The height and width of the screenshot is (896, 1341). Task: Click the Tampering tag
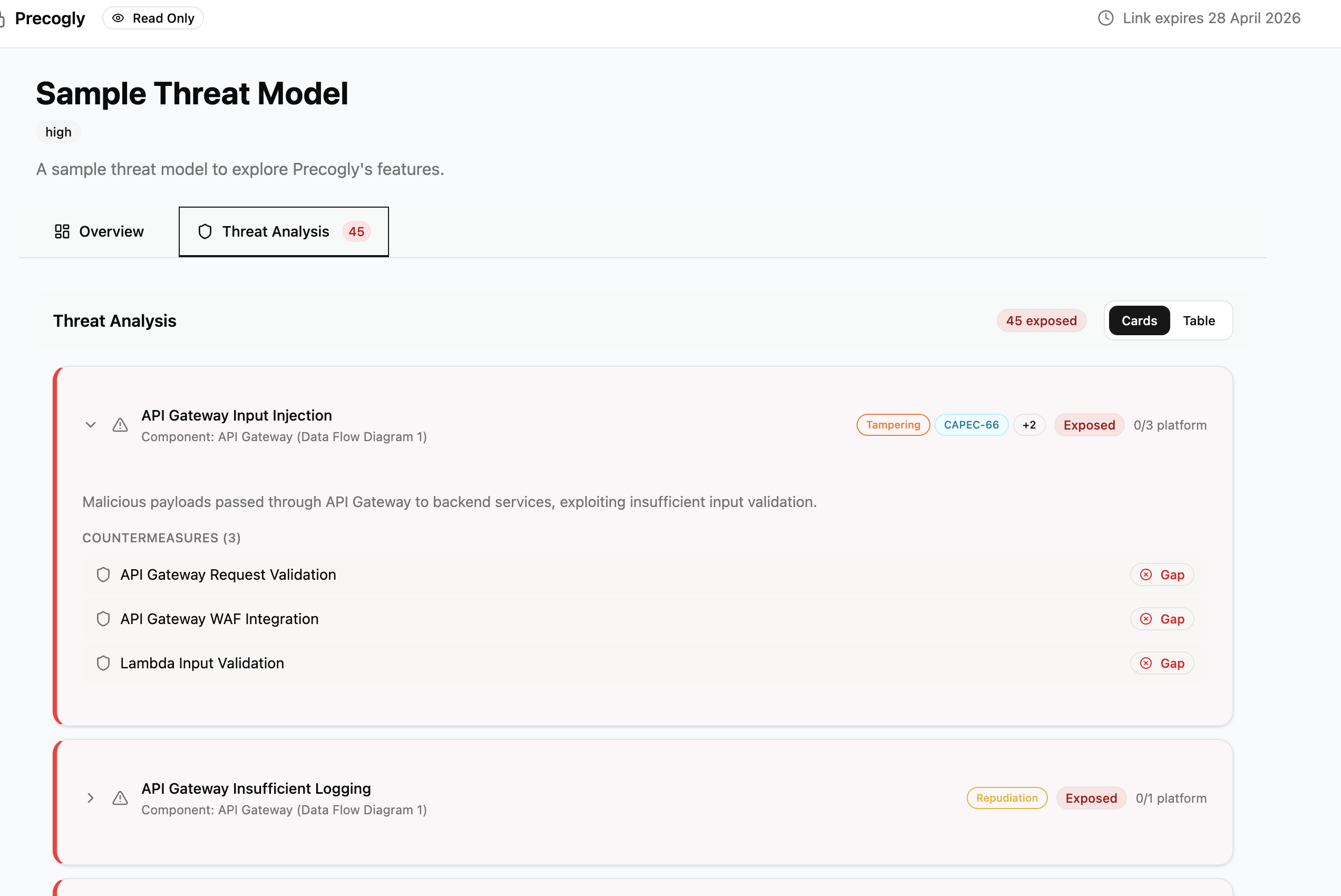click(892, 425)
